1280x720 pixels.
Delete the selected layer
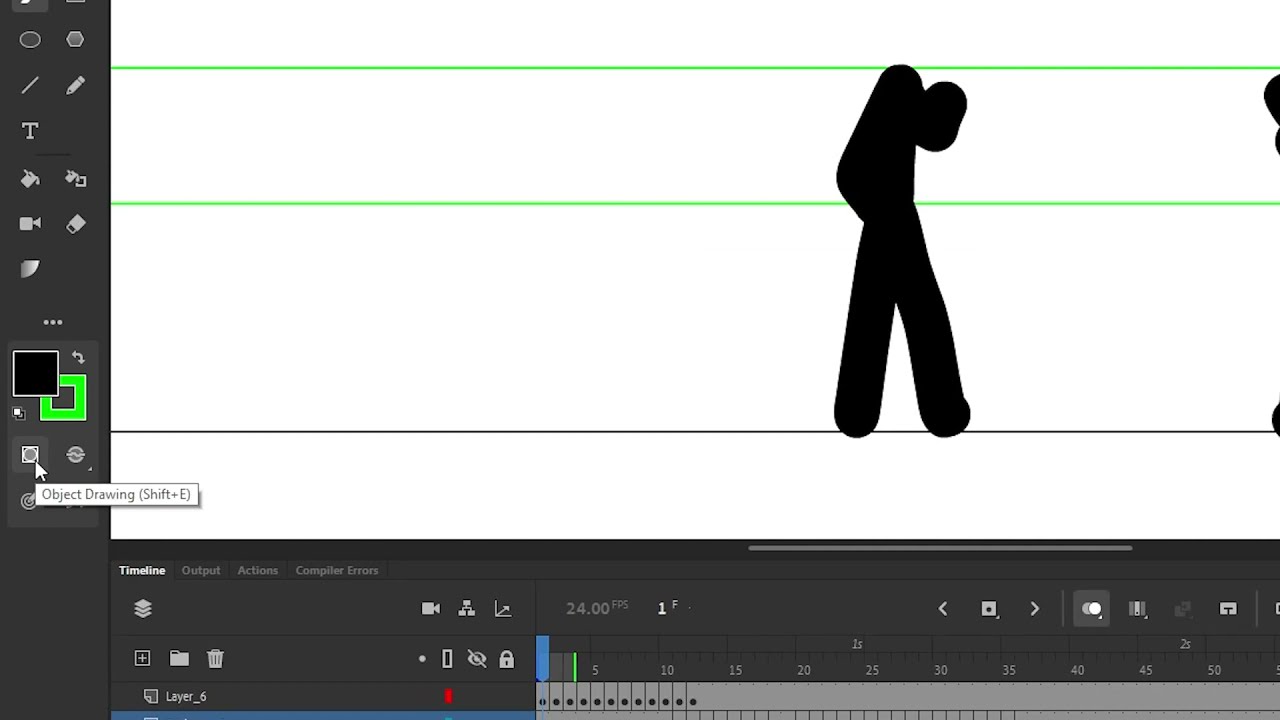coord(215,658)
